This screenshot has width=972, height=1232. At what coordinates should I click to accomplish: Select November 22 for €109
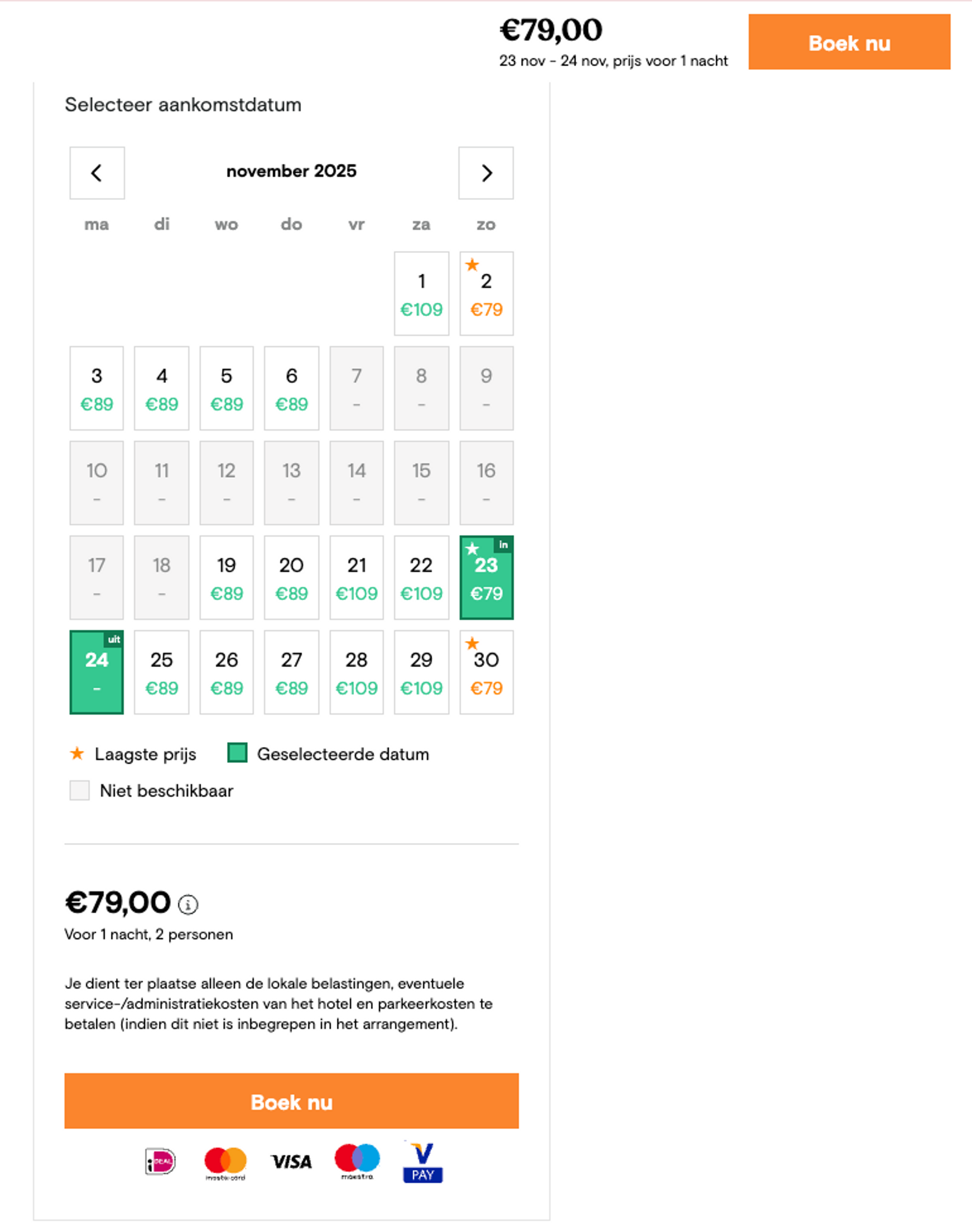click(x=421, y=578)
